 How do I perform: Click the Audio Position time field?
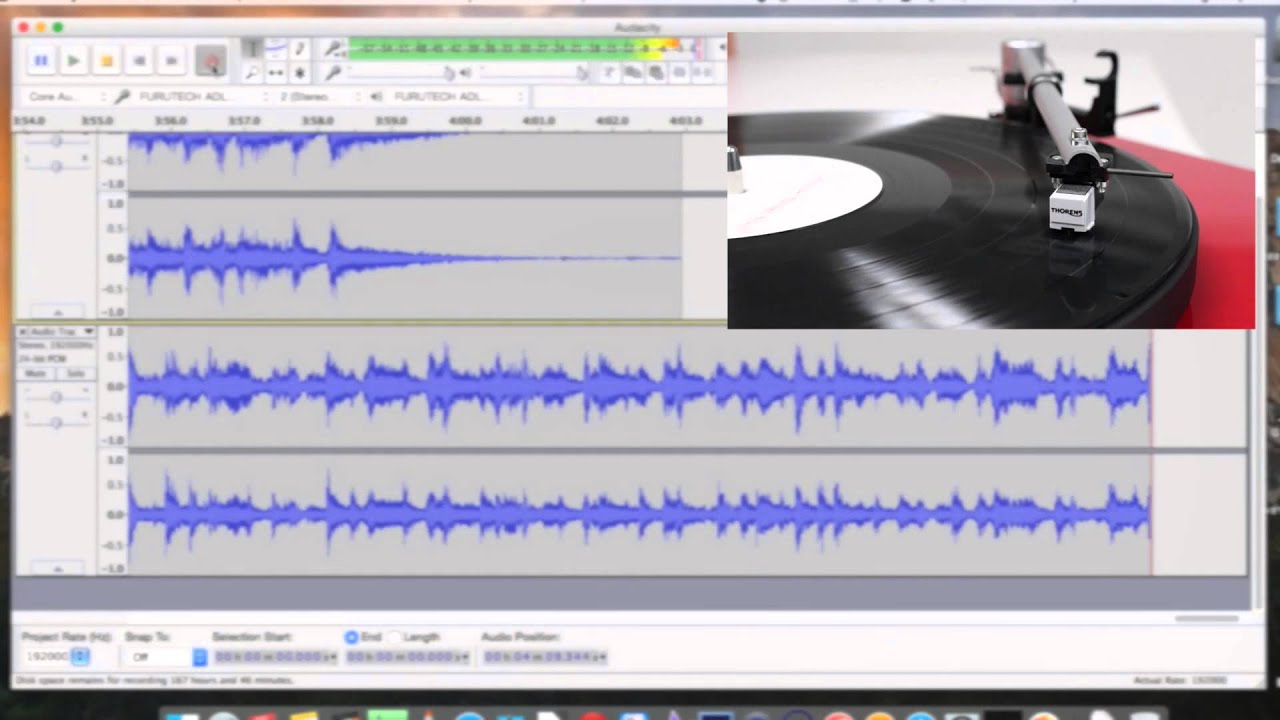point(545,657)
